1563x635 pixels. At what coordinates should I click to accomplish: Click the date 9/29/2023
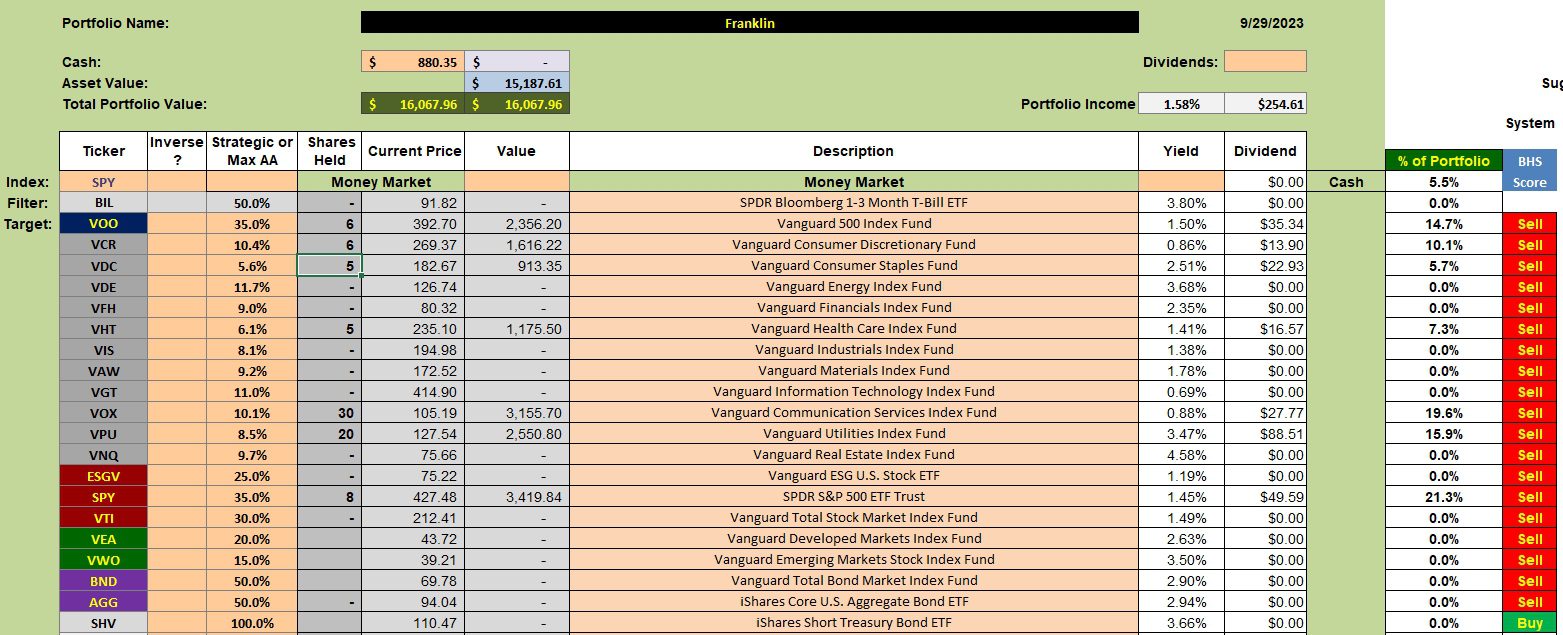tap(1270, 22)
